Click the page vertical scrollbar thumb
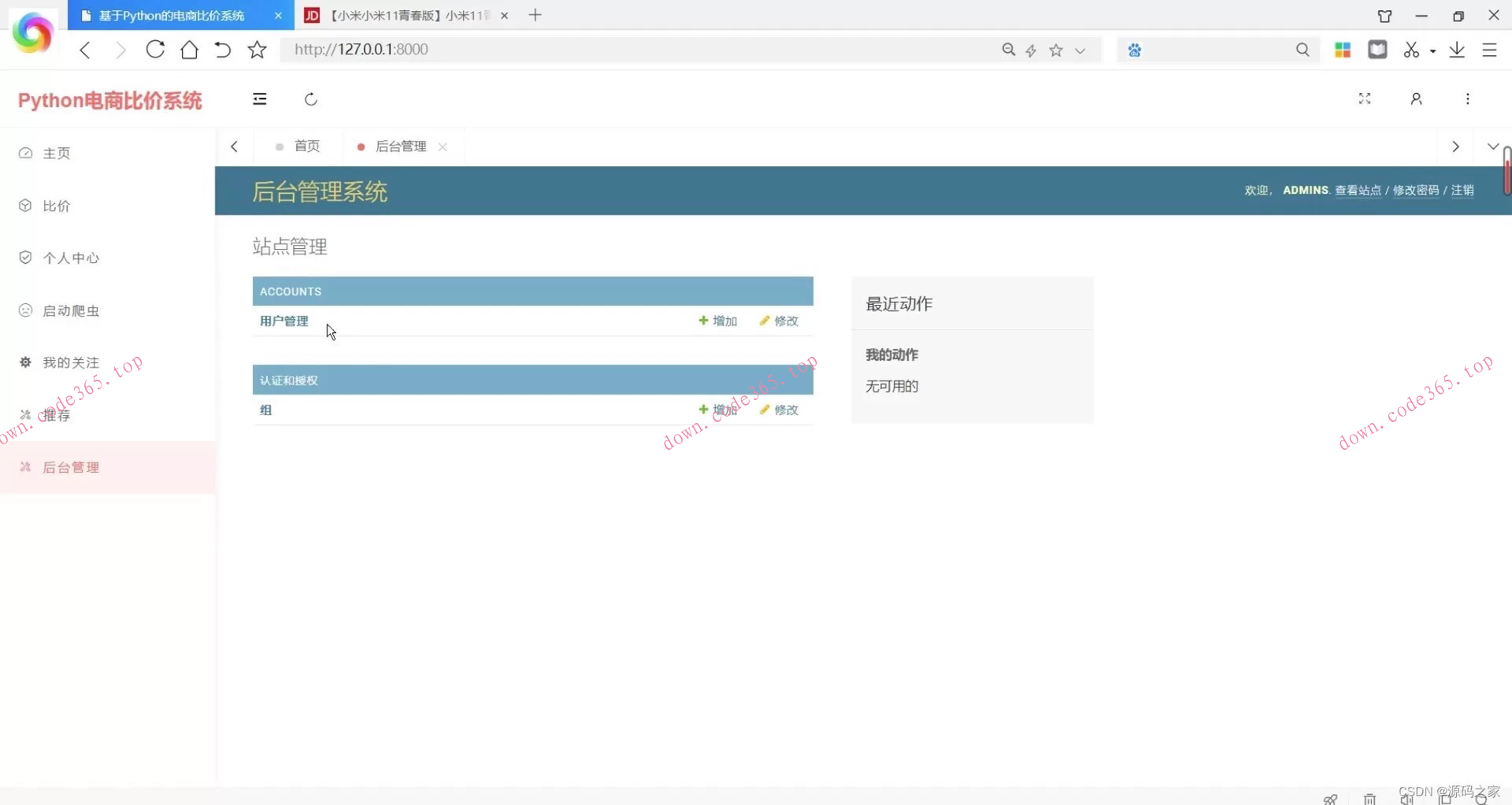Image resolution: width=1512 pixels, height=805 pixels. (1506, 170)
